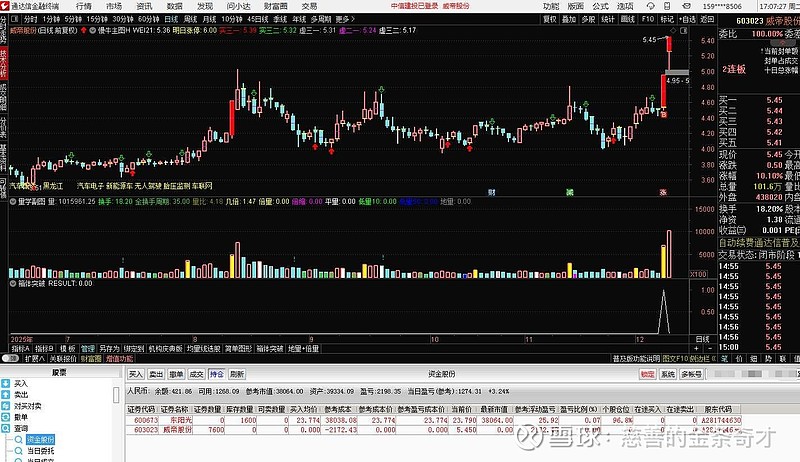
Task: Click the 另存为 button
Action: point(109,349)
